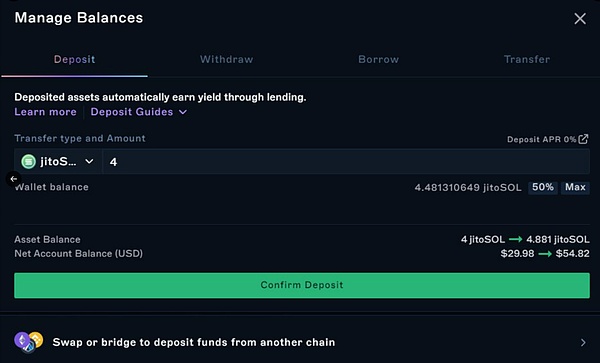Switch to the Withdraw tab
This screenshot has height=363, width=600.
point(226,59)
